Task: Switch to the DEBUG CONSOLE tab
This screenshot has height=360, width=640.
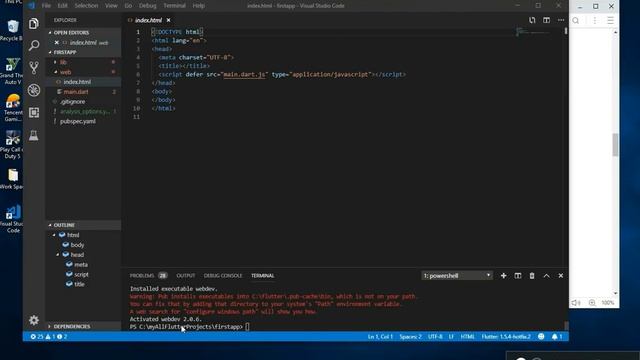Action: (223, 276)
